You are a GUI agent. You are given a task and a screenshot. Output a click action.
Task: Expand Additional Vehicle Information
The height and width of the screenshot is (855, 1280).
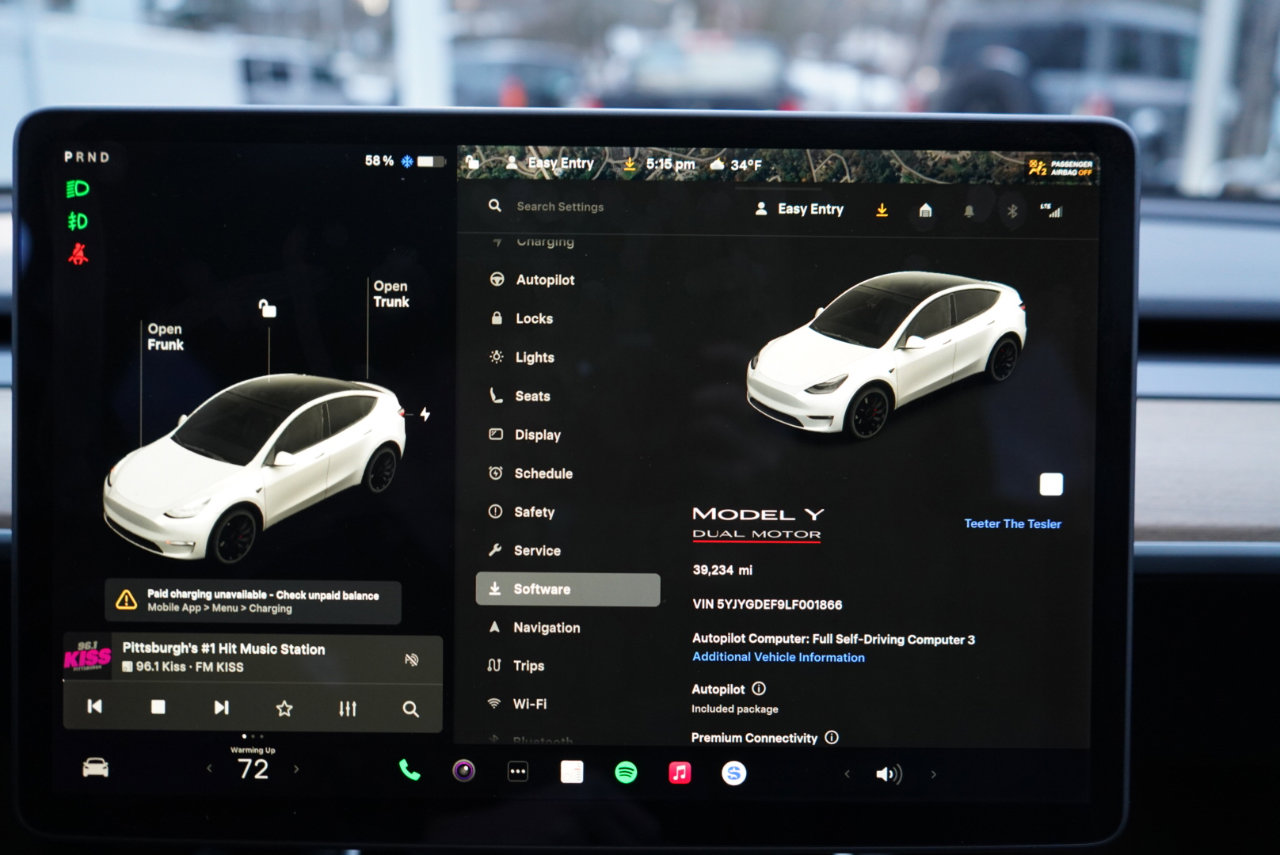(779, 657)
